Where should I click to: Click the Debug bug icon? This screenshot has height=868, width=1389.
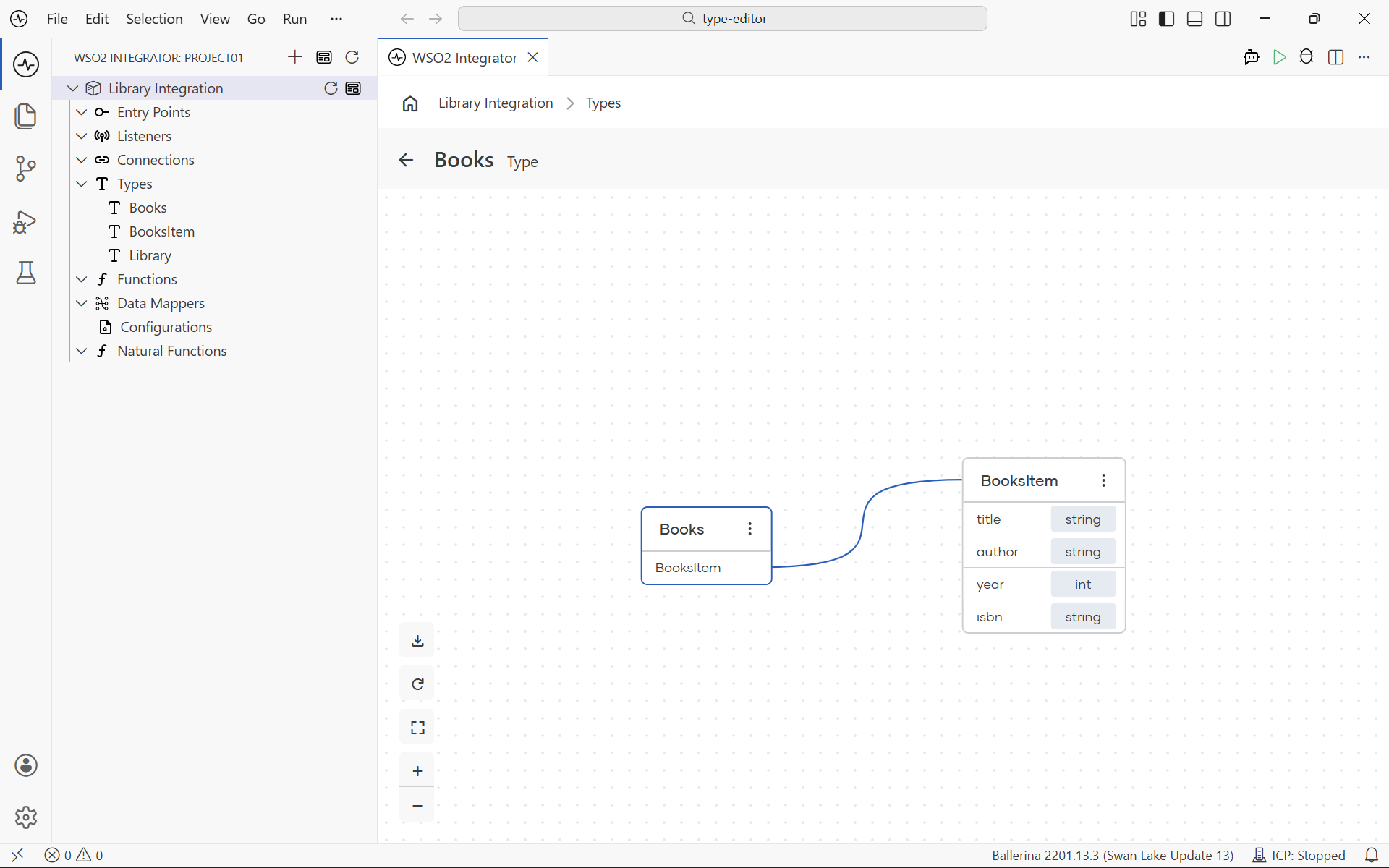point(1307,57)
